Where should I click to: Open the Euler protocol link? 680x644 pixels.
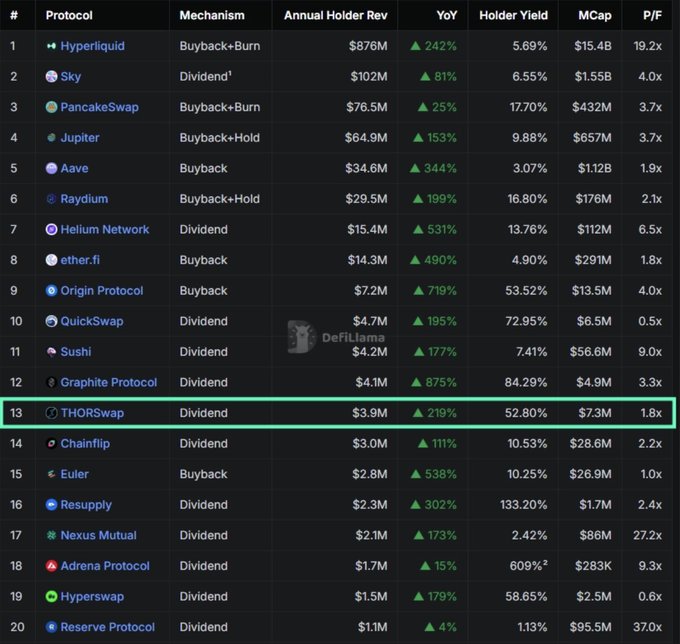74,474
